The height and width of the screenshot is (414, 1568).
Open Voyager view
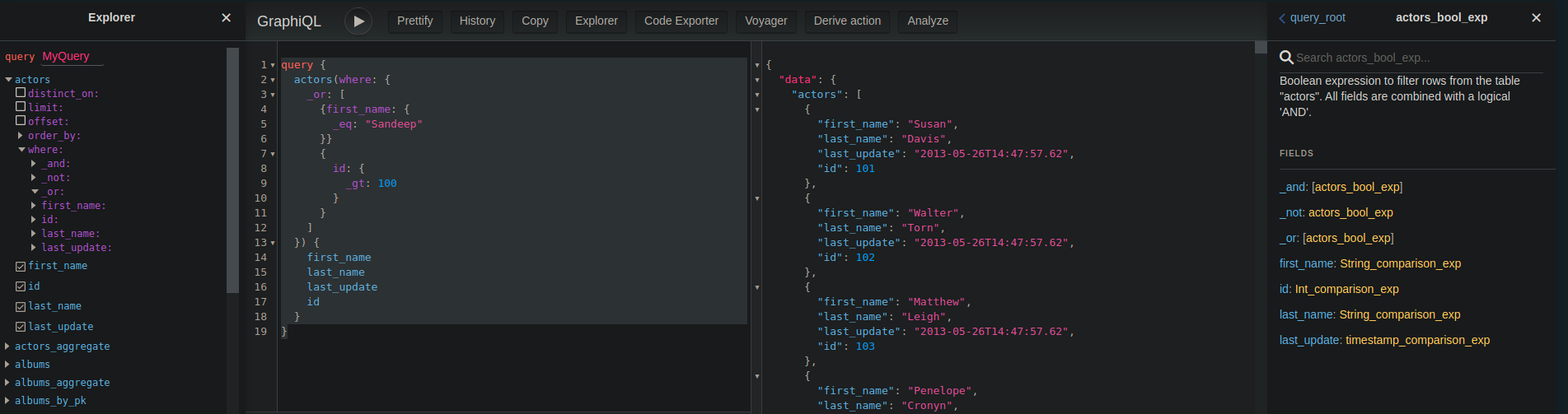point(766,21)
